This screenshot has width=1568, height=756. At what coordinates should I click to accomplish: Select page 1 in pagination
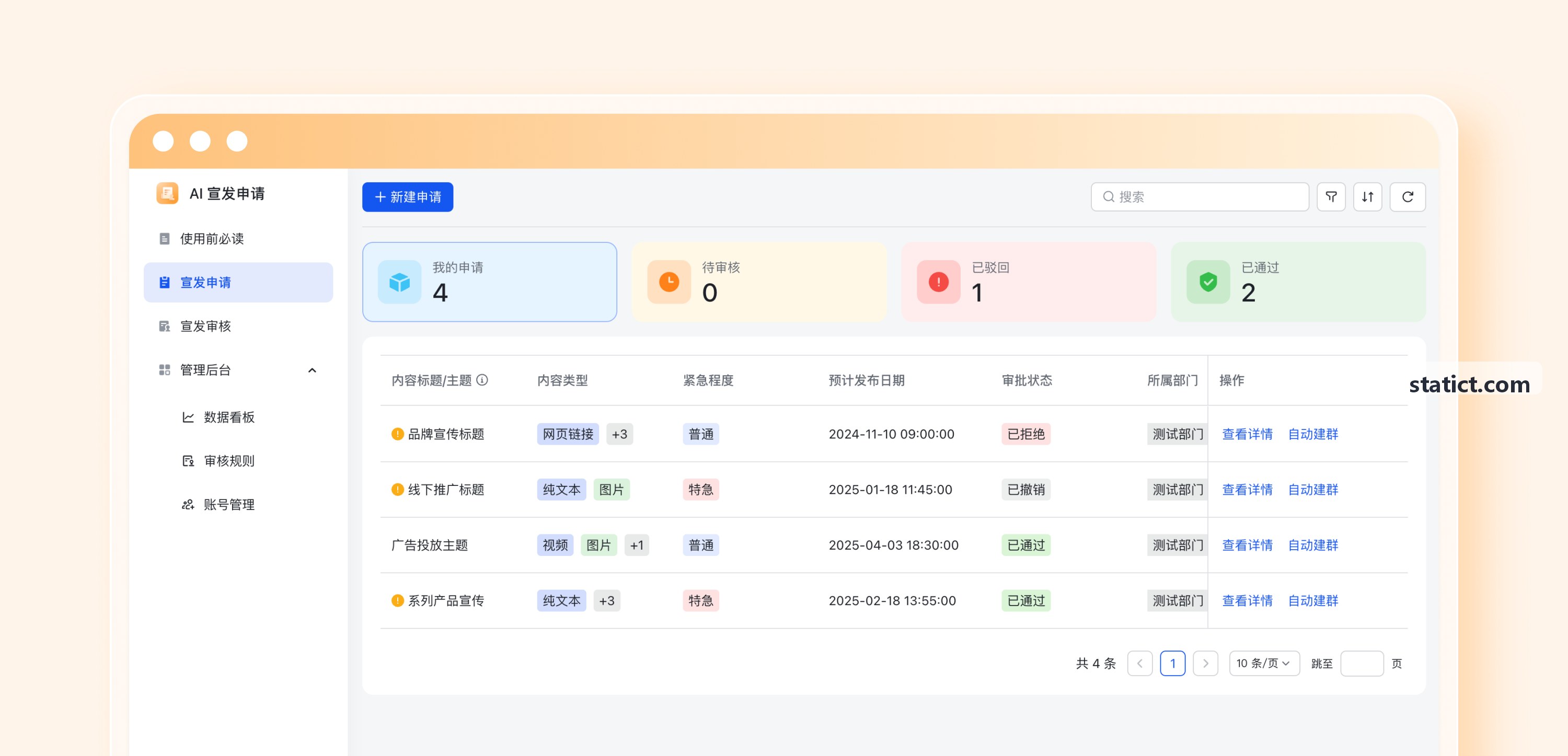click(x=1172, y=664)
